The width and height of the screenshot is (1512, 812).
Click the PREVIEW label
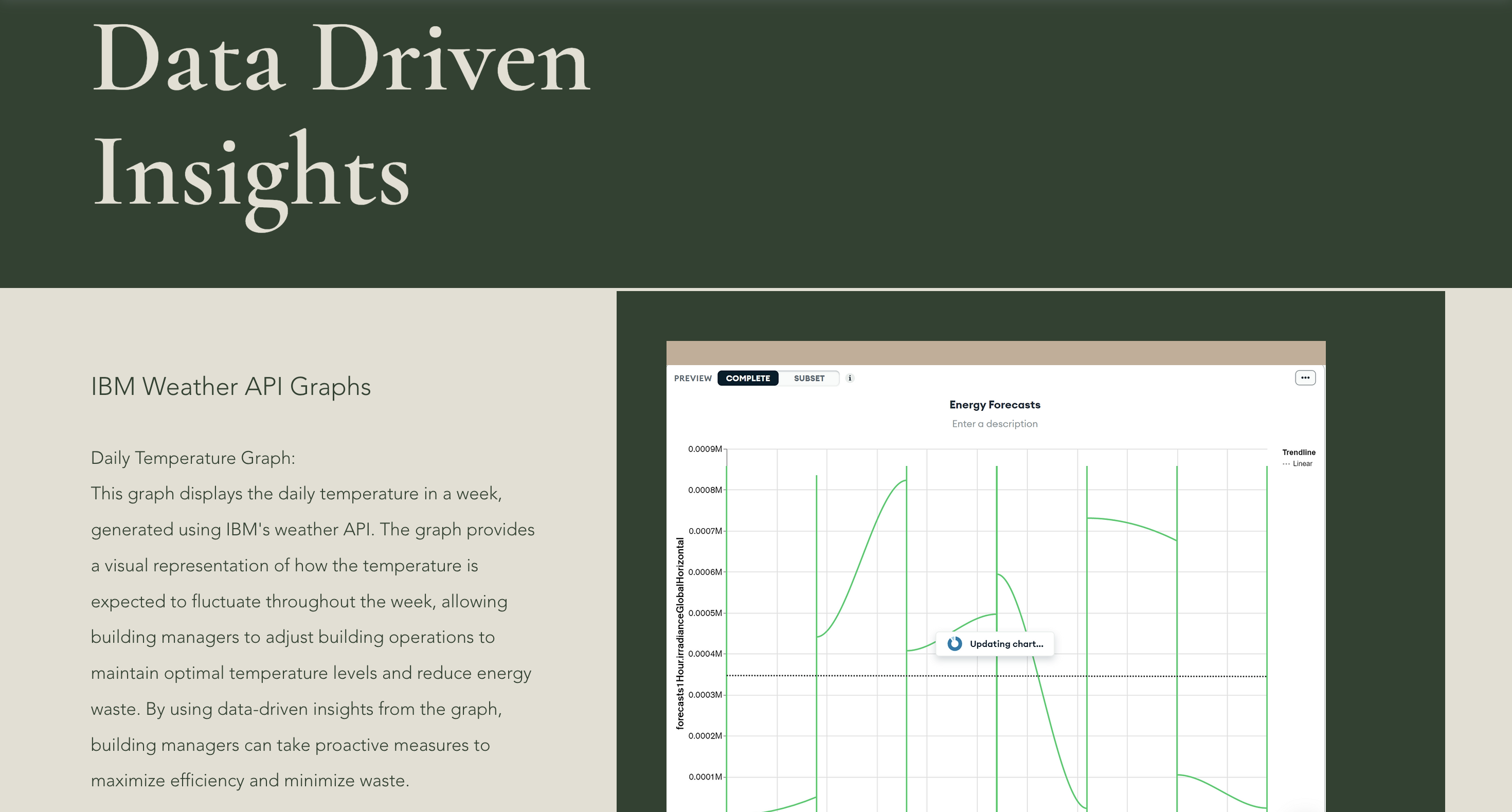(x=693, y=378)
